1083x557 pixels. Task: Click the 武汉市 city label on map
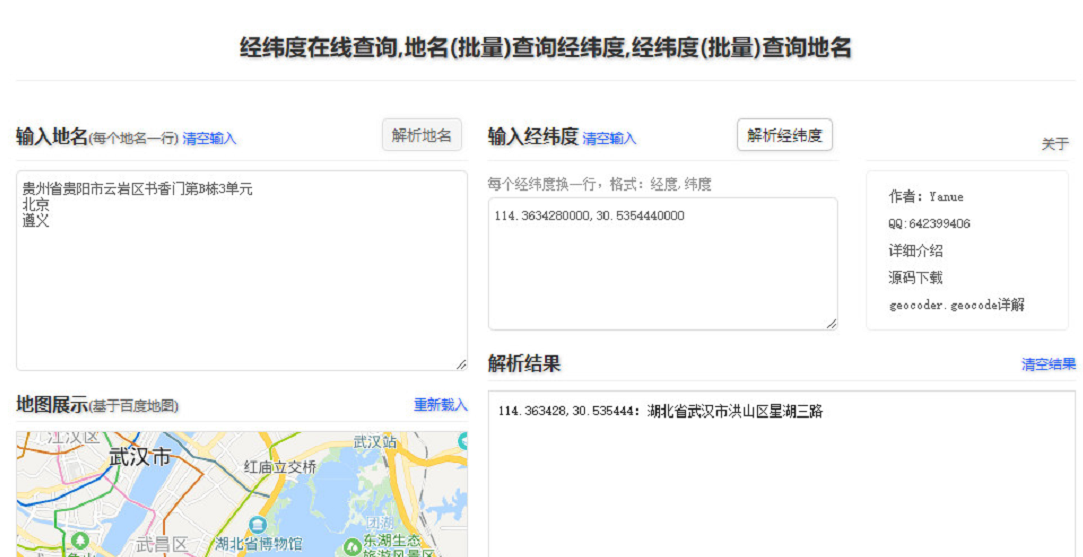point(140,457)
